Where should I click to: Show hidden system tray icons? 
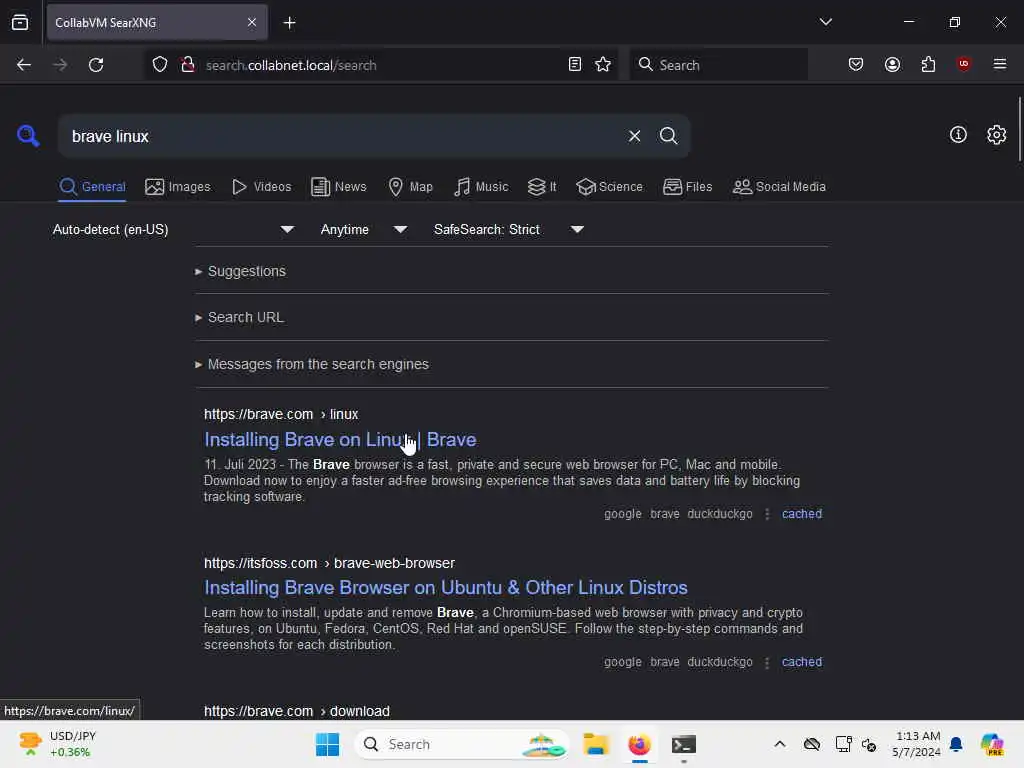coord(780,744)
